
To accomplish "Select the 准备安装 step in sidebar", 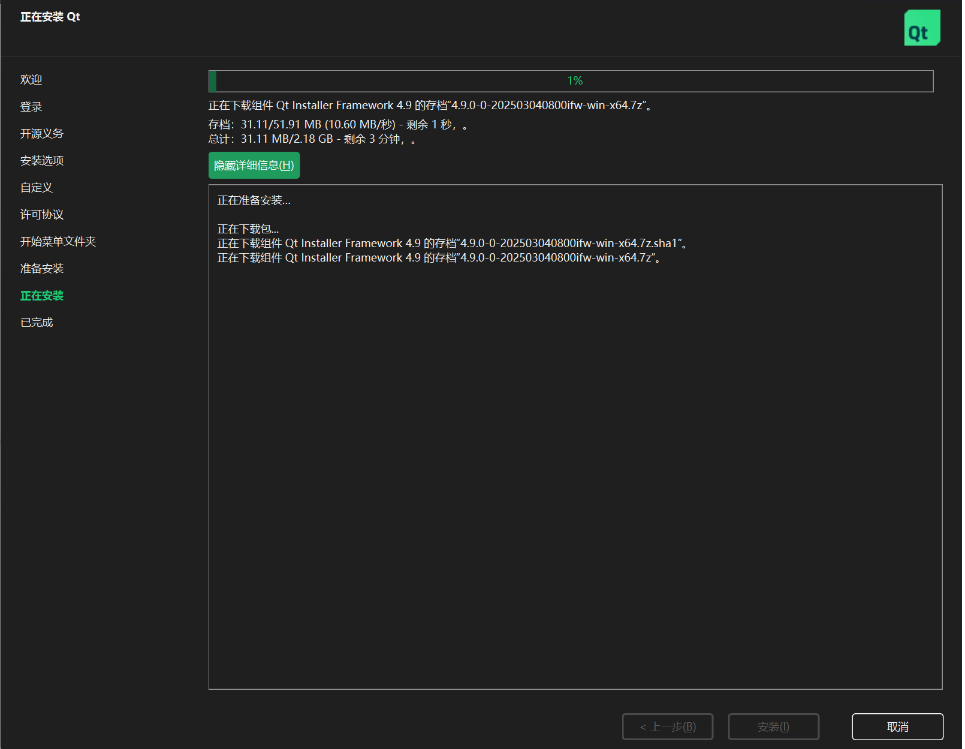I will pyautogui.click(x=42, y=268).
